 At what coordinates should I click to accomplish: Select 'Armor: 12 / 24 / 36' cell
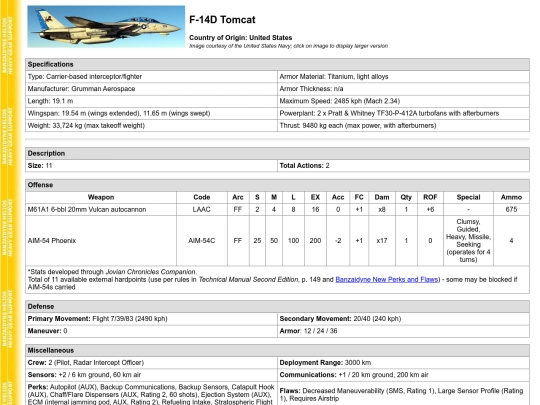tap(403, 331)
